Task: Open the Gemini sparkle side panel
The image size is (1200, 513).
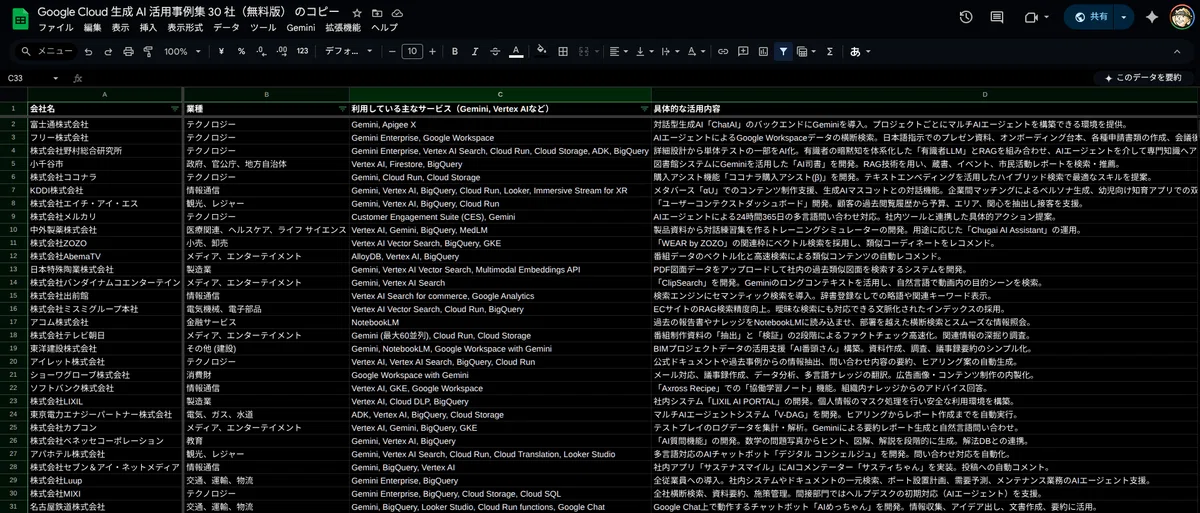Action: tap(1152, 17)
